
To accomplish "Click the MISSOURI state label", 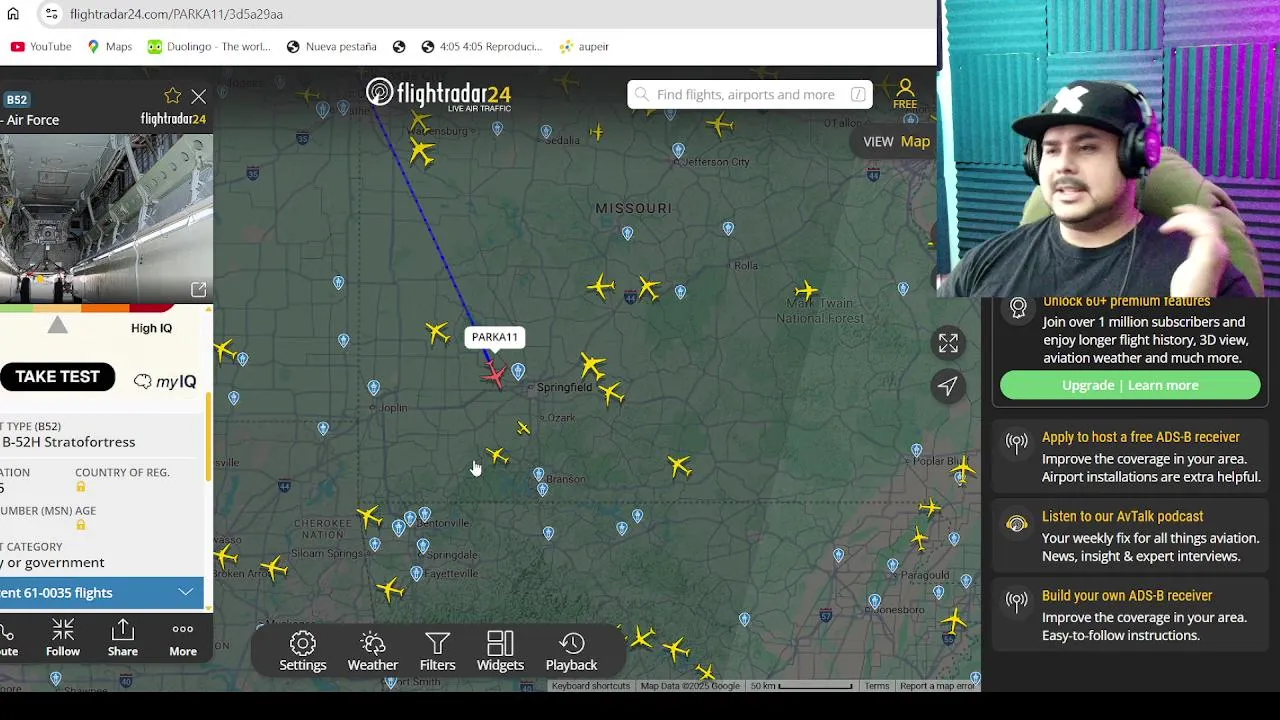I will click(x=633, y=208).
